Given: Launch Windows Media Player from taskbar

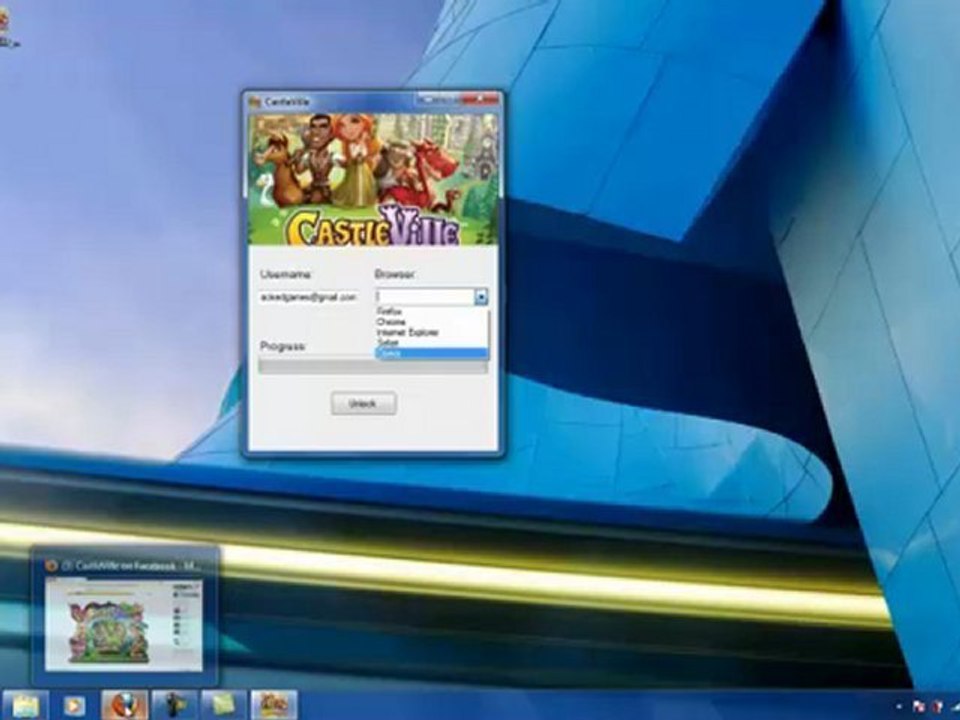Looking at the screenshot, I should point(74,706).
